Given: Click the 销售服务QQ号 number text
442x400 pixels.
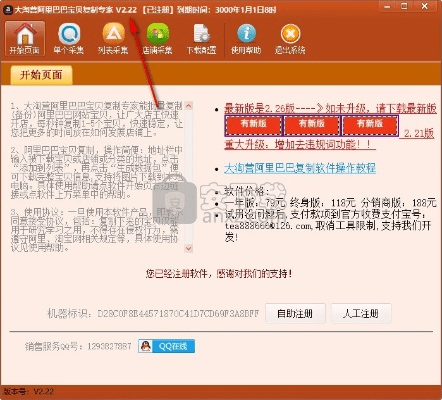Looking at the screenshot, I should click(109, 346).
